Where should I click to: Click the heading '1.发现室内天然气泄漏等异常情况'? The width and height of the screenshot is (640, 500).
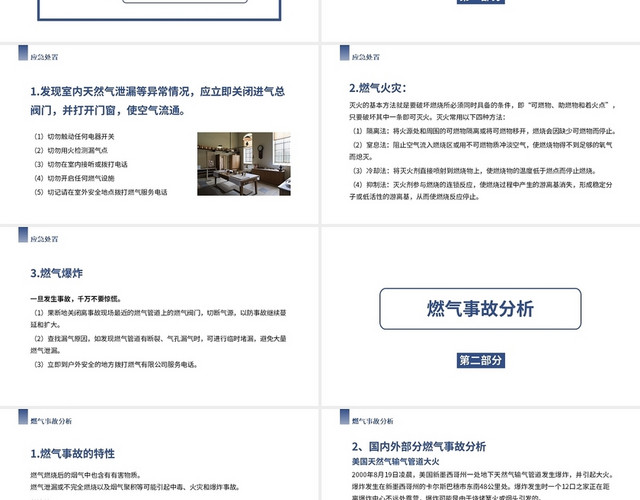158,100
